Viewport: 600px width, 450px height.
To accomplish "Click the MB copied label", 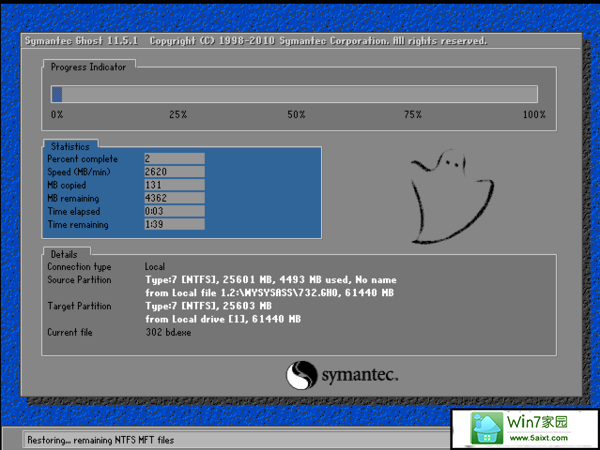I will (67, 185).
